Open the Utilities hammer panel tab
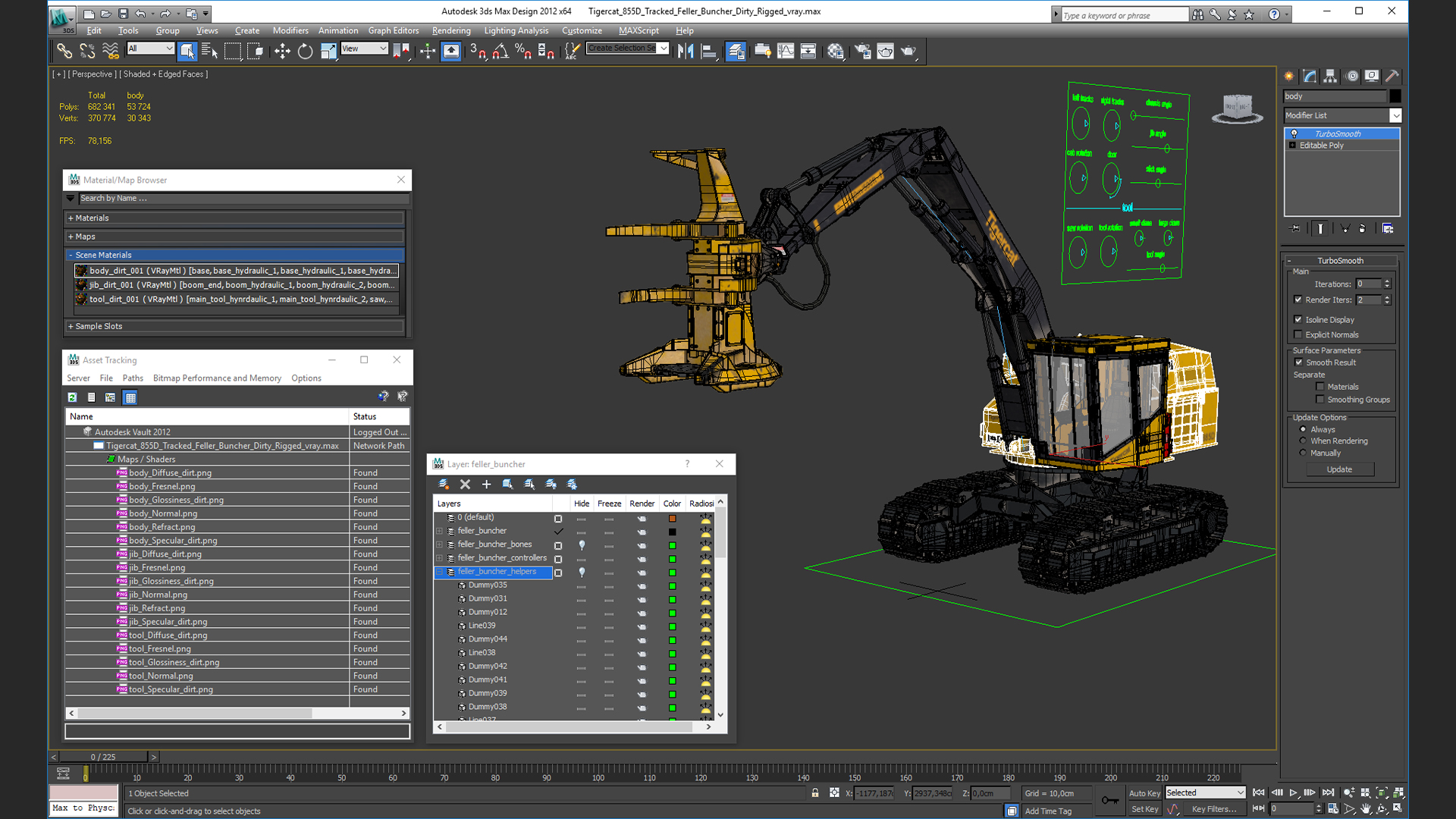The width and height of the screenshot is (1456, 819). coord(1392,76)
